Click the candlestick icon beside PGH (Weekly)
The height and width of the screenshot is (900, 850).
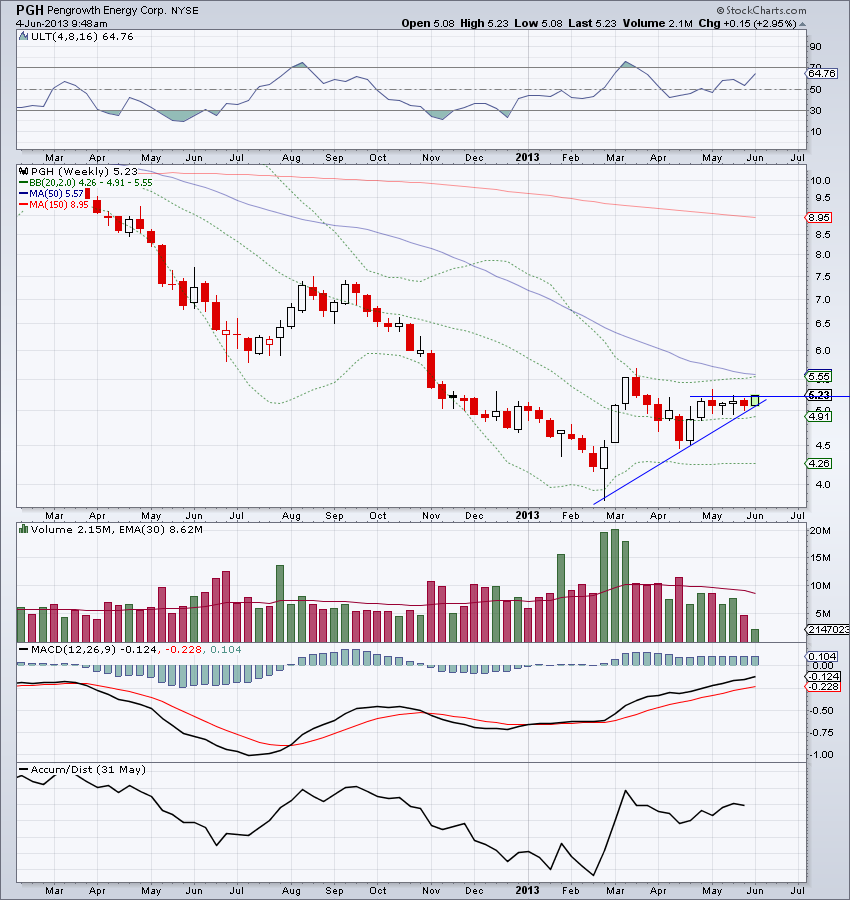(21, 171)
